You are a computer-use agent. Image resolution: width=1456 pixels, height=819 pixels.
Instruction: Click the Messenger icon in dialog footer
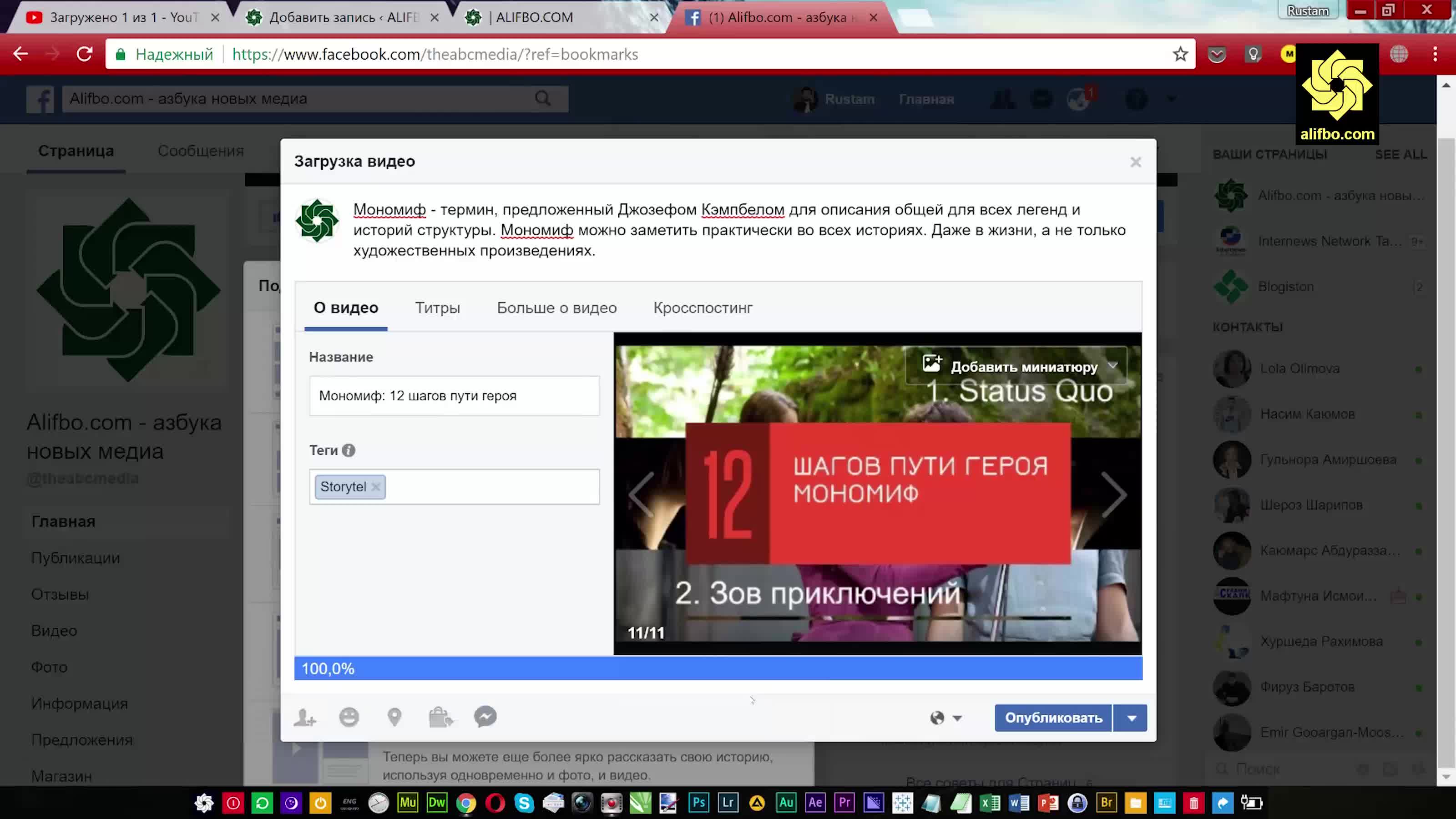(x=485, y=717)
